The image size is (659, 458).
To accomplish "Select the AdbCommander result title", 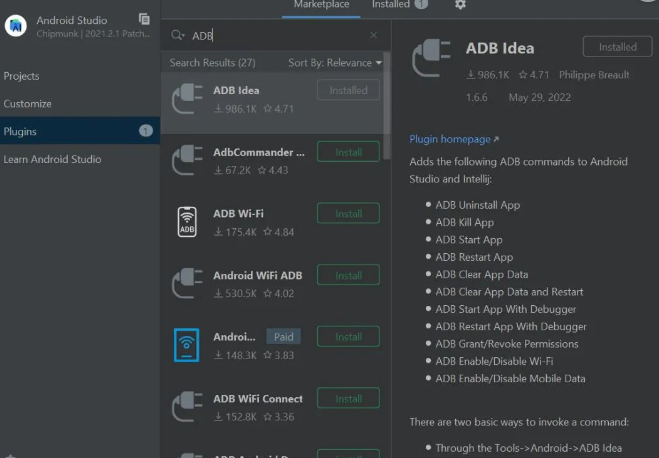I will click(259, 152).
